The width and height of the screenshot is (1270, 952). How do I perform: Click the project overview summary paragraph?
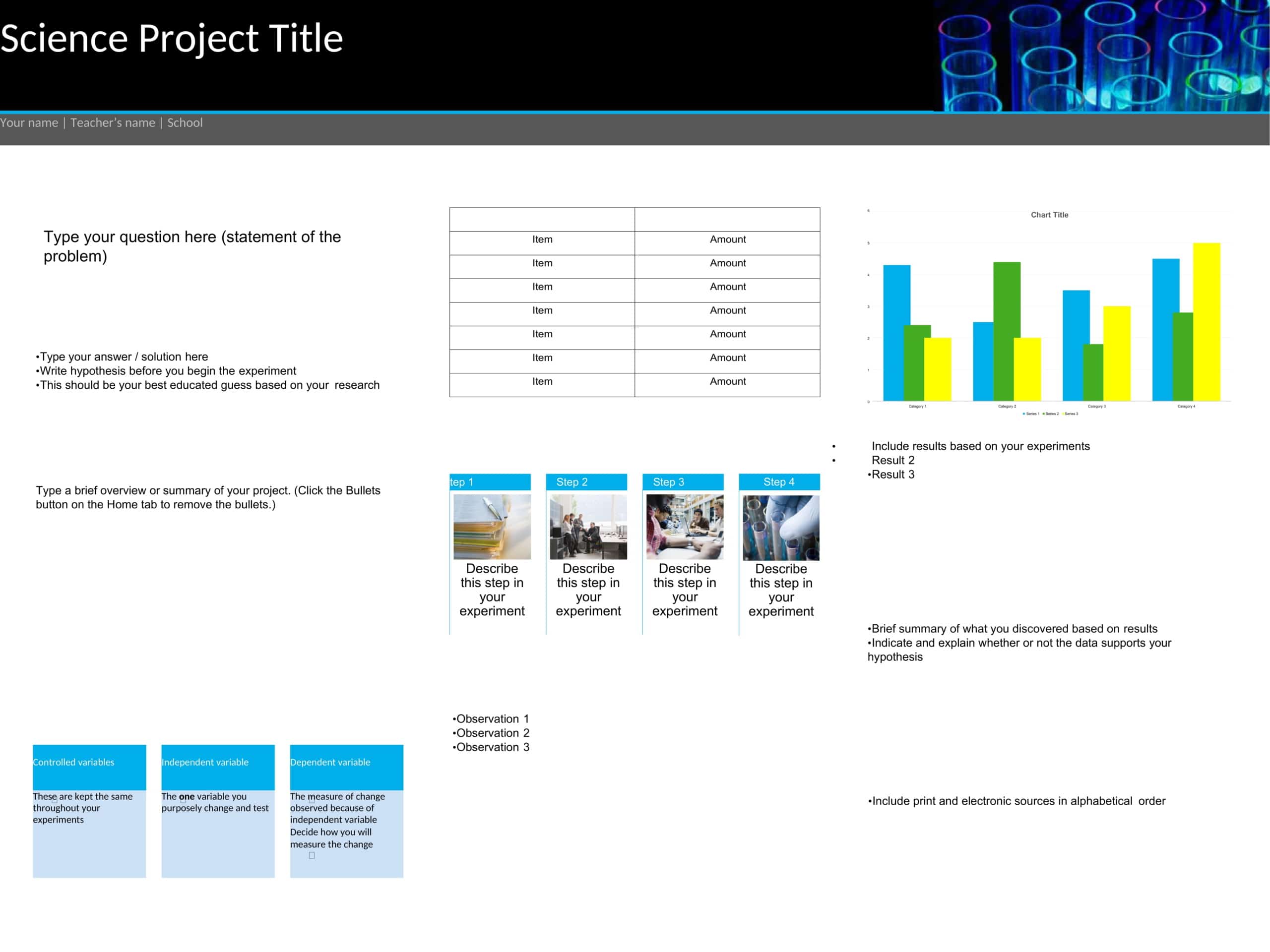(x=207, y=497)
